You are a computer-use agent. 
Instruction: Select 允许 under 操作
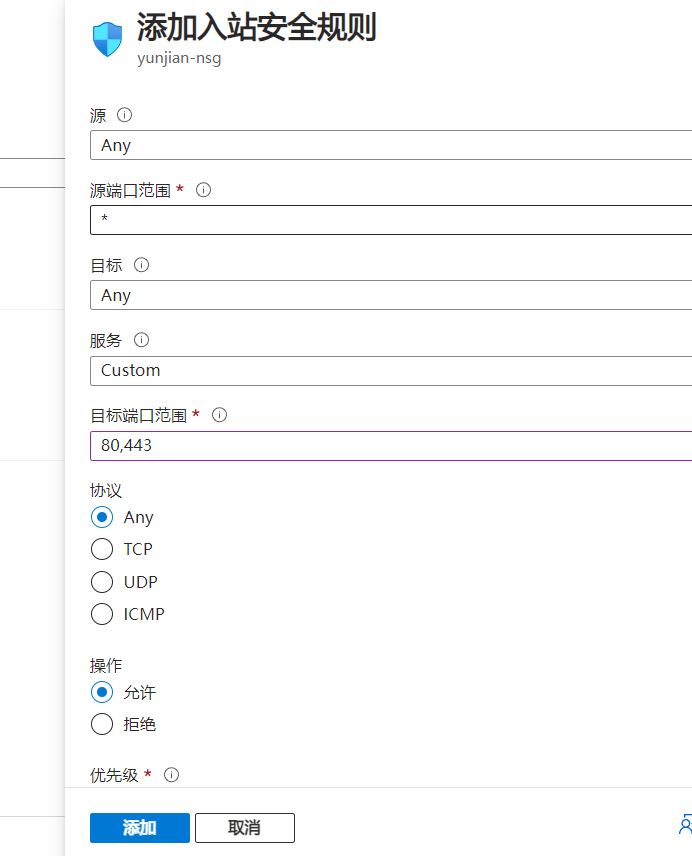pos(102,692)
